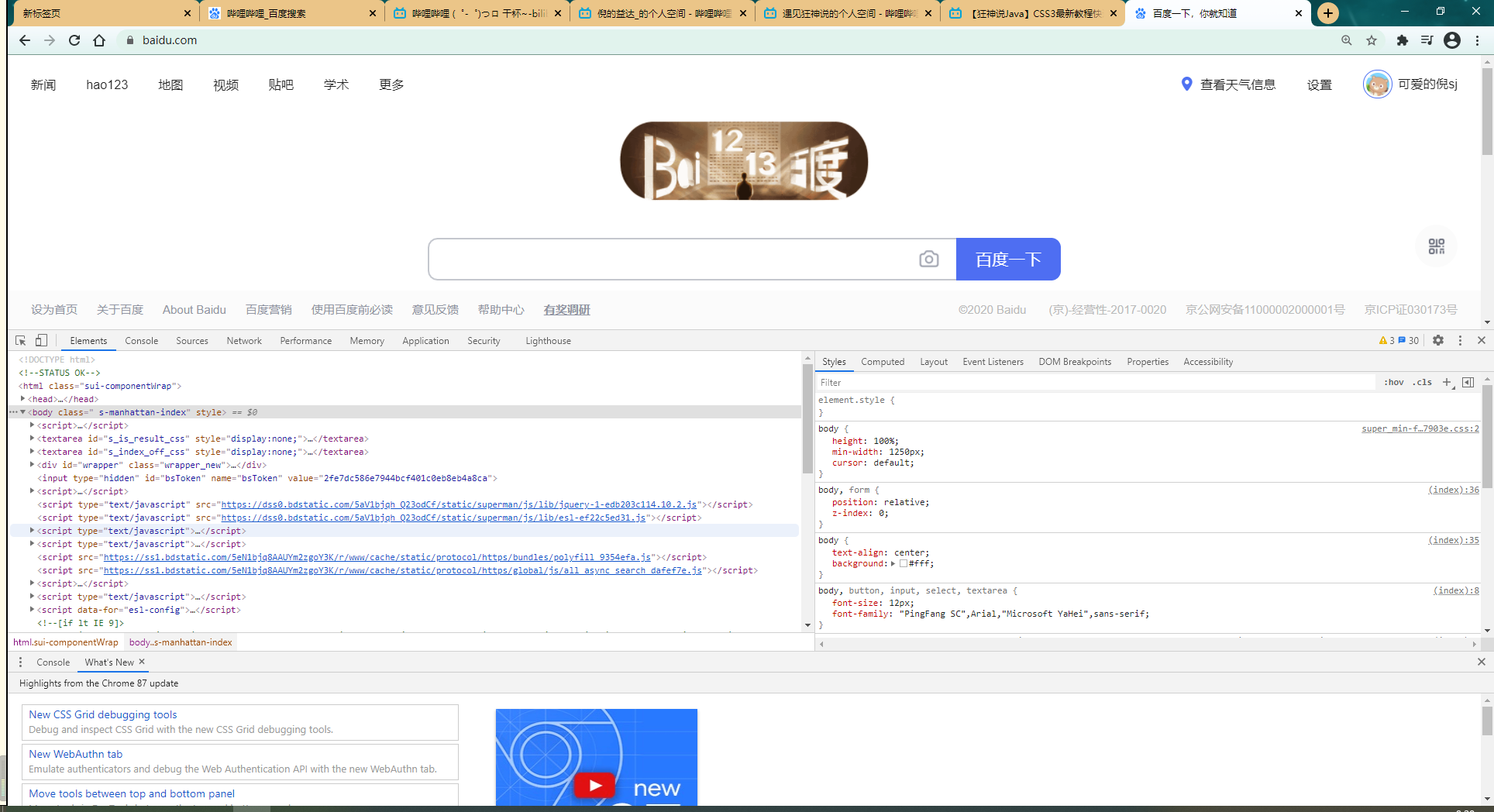Open the super_min CSS source link
Viewport: 1494px width, 812px height.
point(1420,428)
